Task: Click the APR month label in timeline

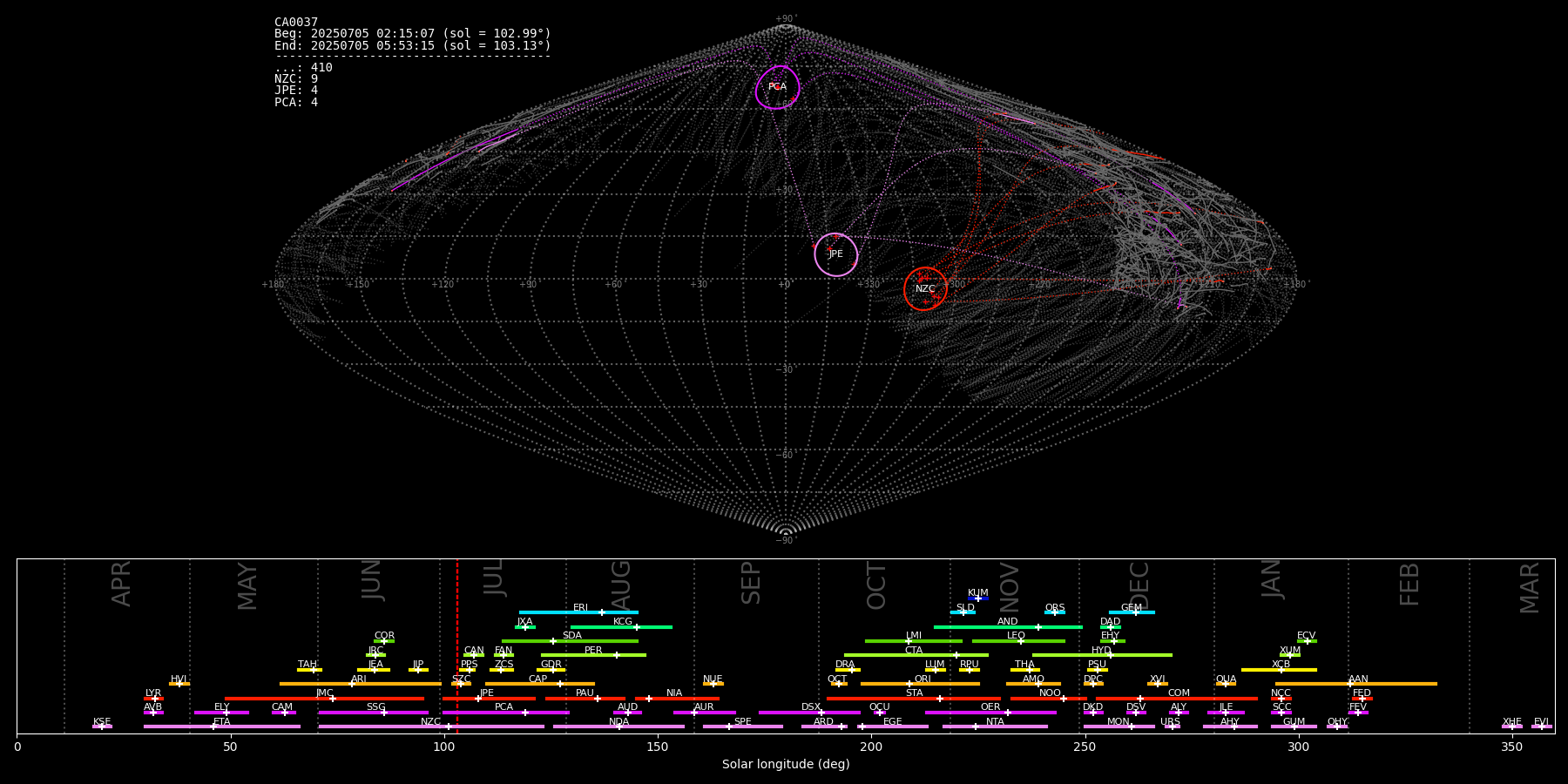Action: (121, 584)
